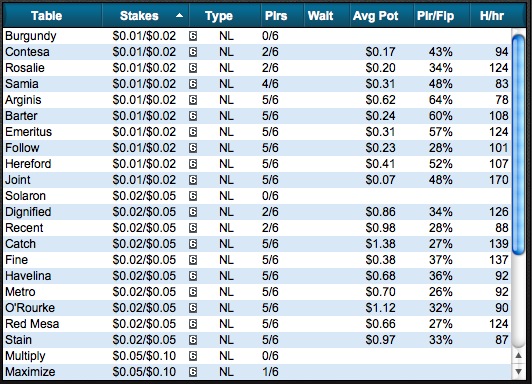Select the Red Mesa table row

(x=257, y=324)
